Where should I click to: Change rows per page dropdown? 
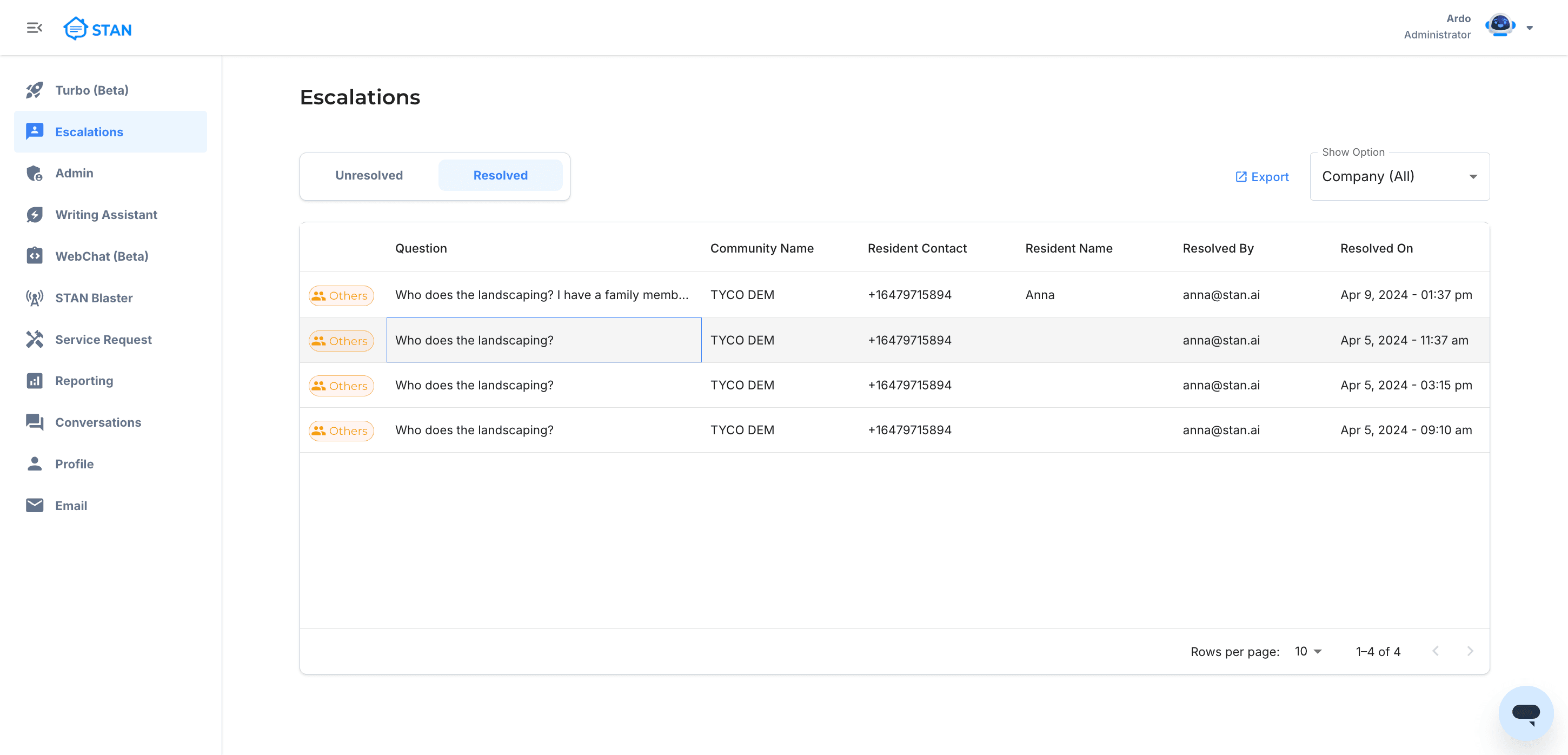(x=1307, y=652)
